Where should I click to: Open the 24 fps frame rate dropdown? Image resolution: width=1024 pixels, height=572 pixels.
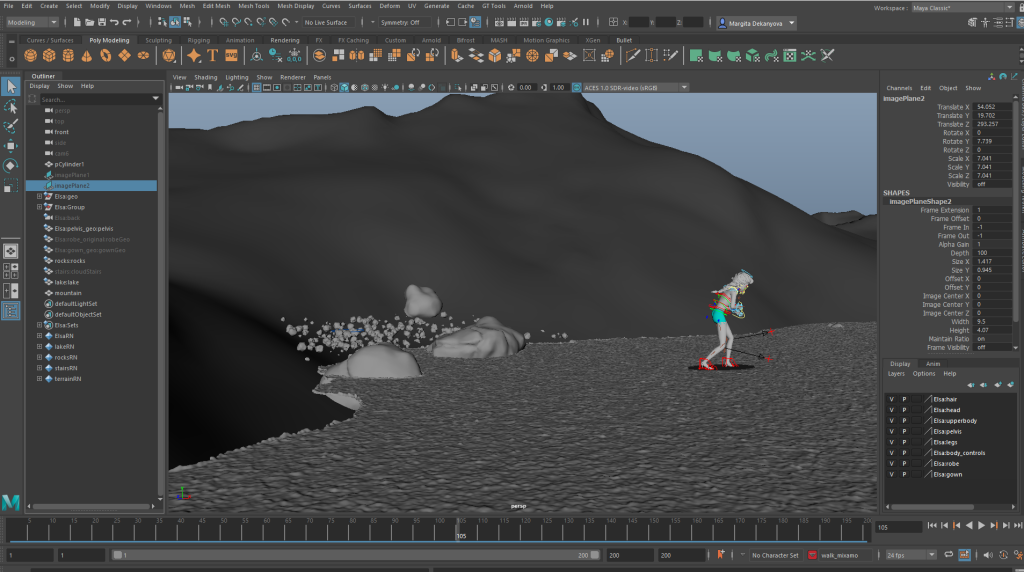point(911,555)
